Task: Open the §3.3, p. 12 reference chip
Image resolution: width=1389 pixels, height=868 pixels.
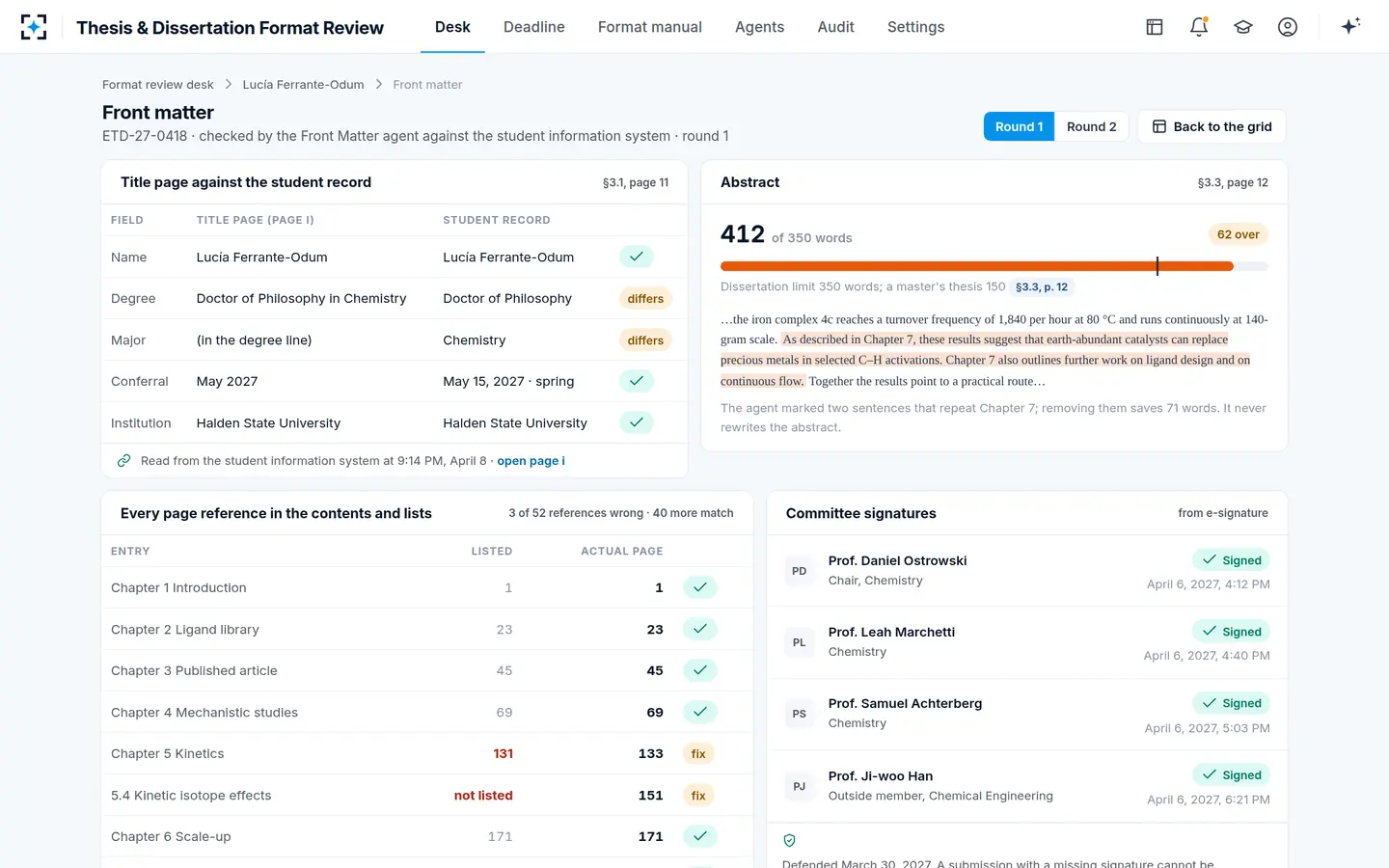Action: [1042, 286]
